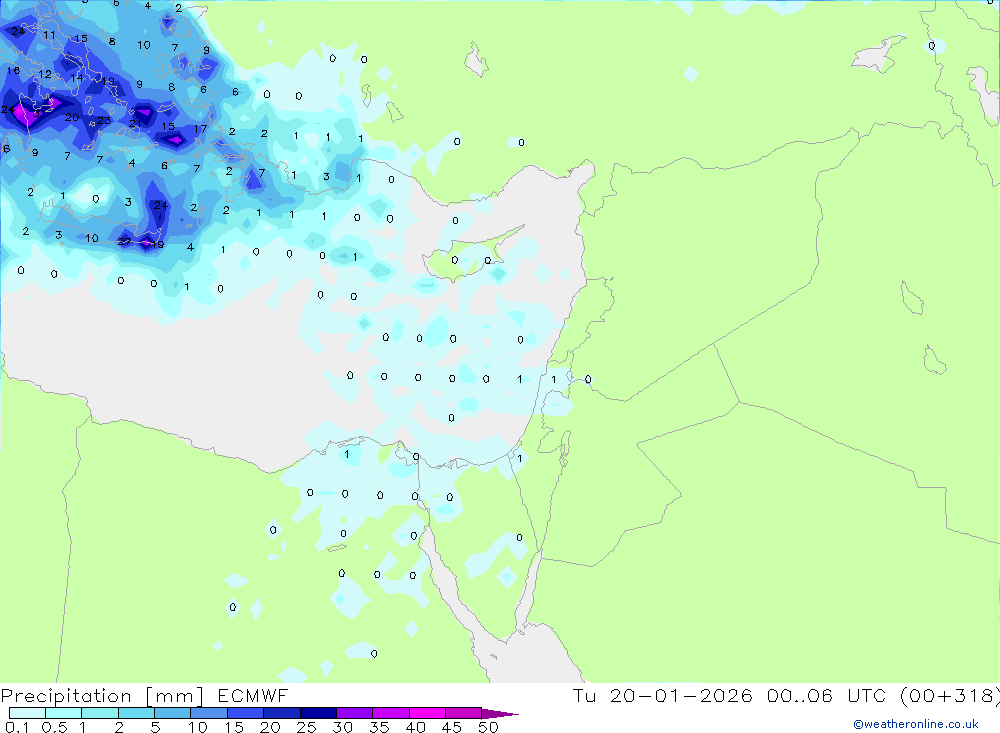Click the '25' legend scale label
The image size is (1000, 733).
(306, 727)
